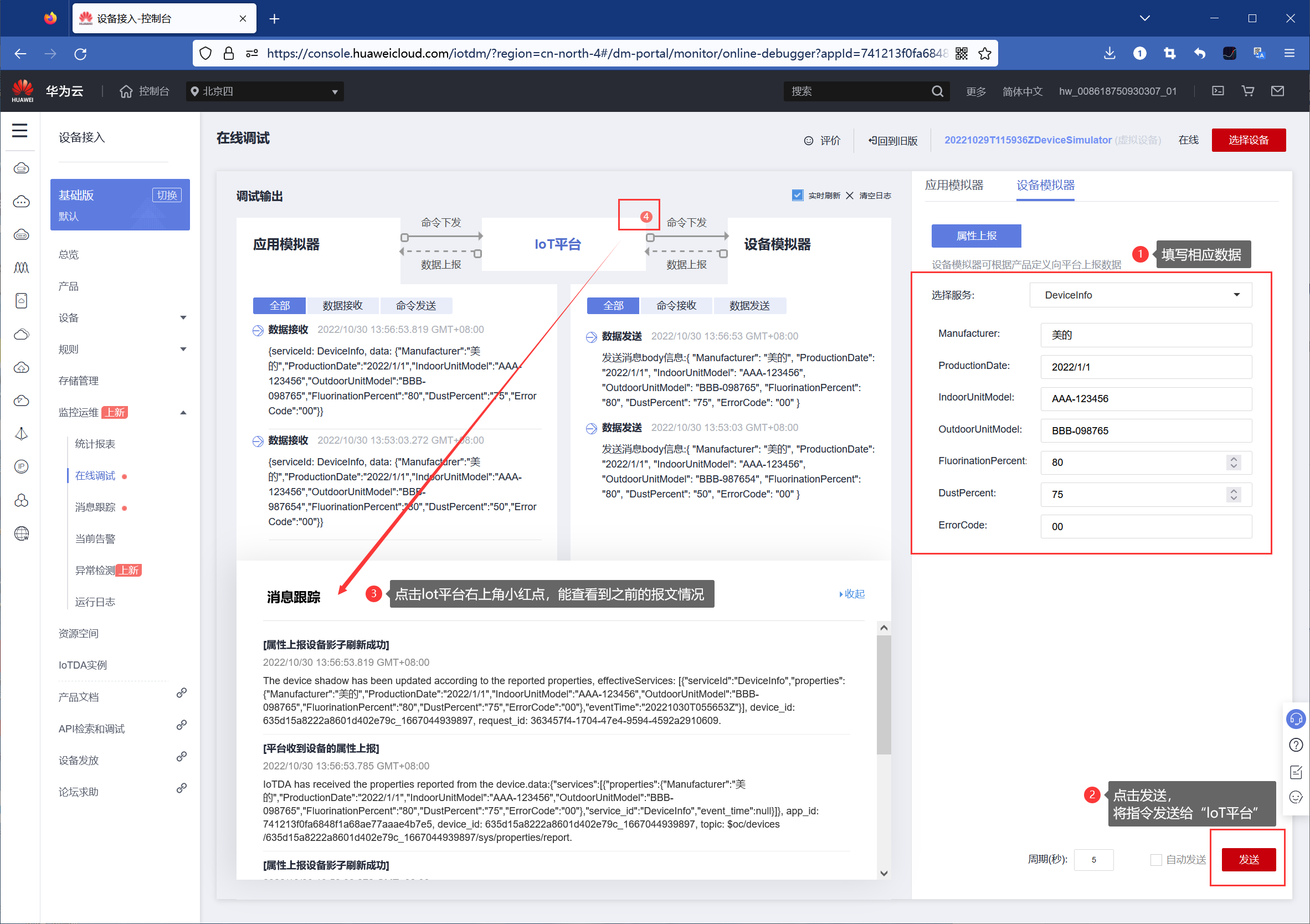The height and width of the screenshot is (924, 1310).
Task: Open the mail messages icon
Action: pyautogui.click(x=1277, y=91)
